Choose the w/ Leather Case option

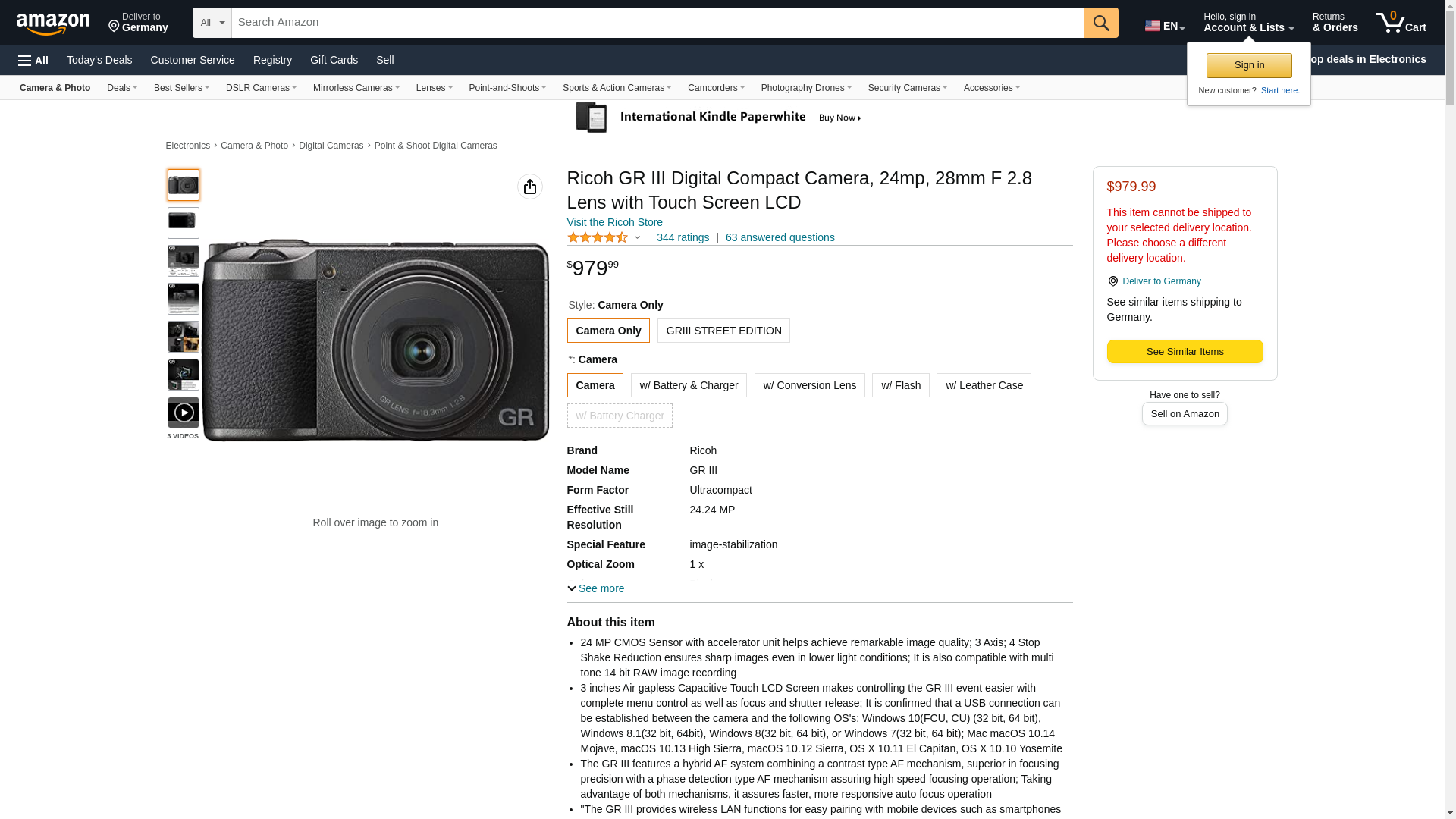(984, 385)
